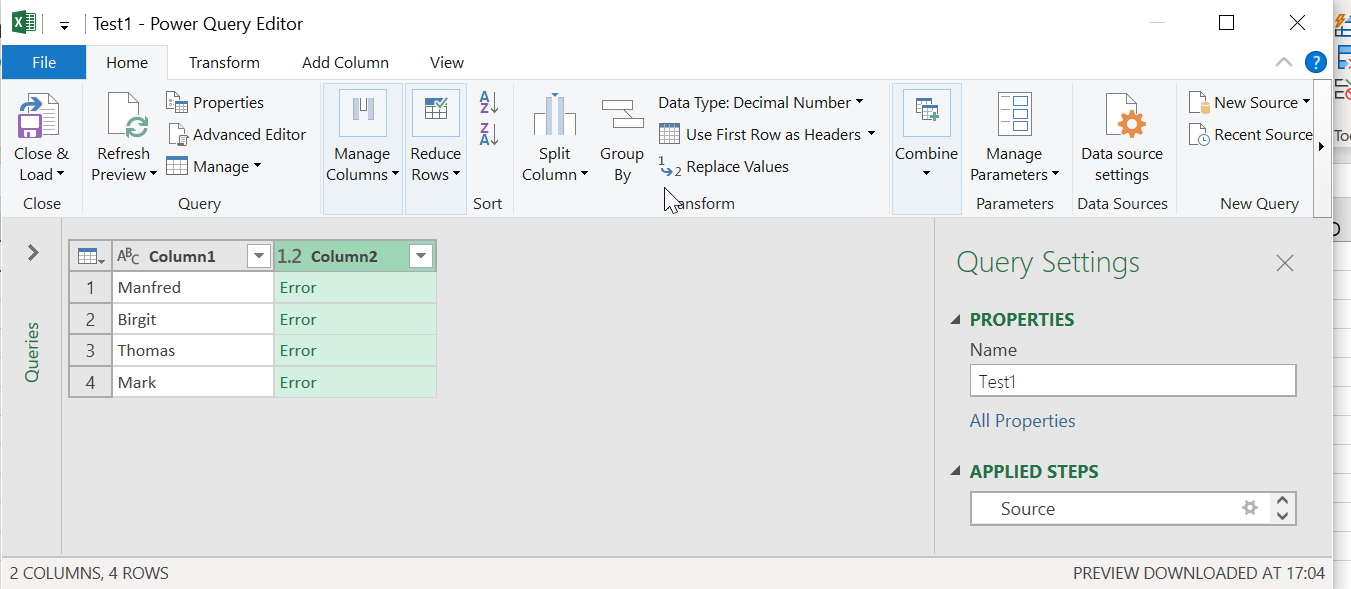Open the File tab
Image resolution: width=1351 pixels, height=589 pixels.
tap(44, 62)
